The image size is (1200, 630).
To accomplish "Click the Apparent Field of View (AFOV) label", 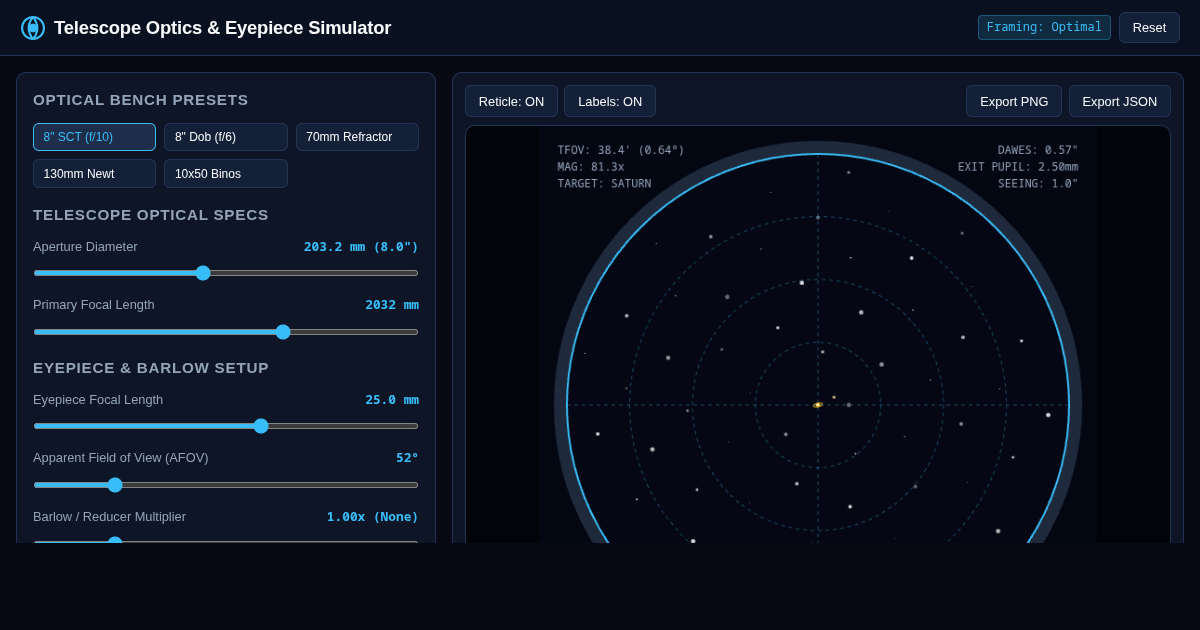I will [x=121, y=458].
